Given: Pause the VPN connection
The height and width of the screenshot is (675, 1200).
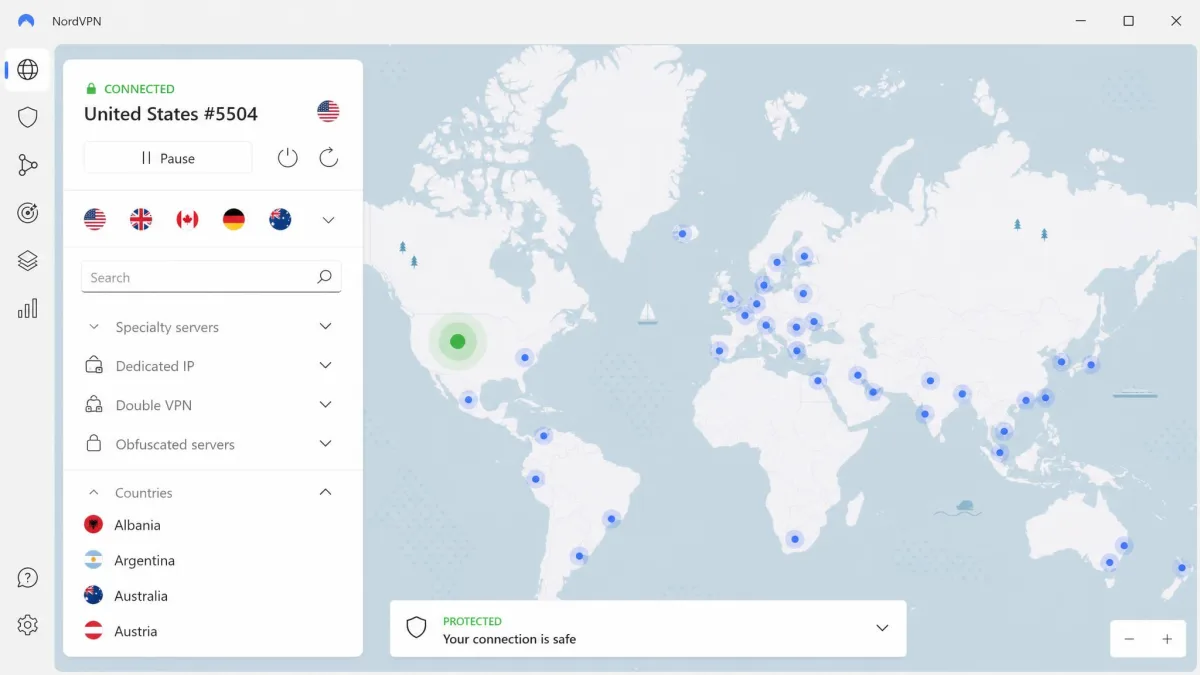Looking at the screenshot, I should point(168,158).
